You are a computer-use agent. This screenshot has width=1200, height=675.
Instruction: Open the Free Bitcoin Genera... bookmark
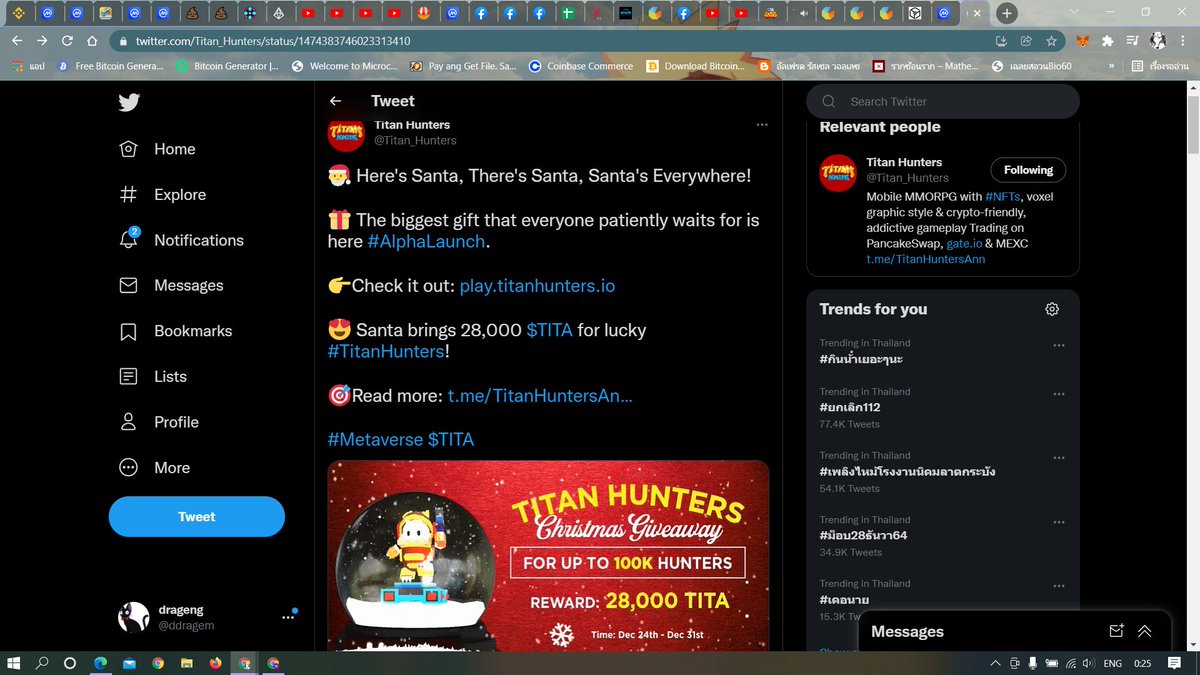click(110, 66)
